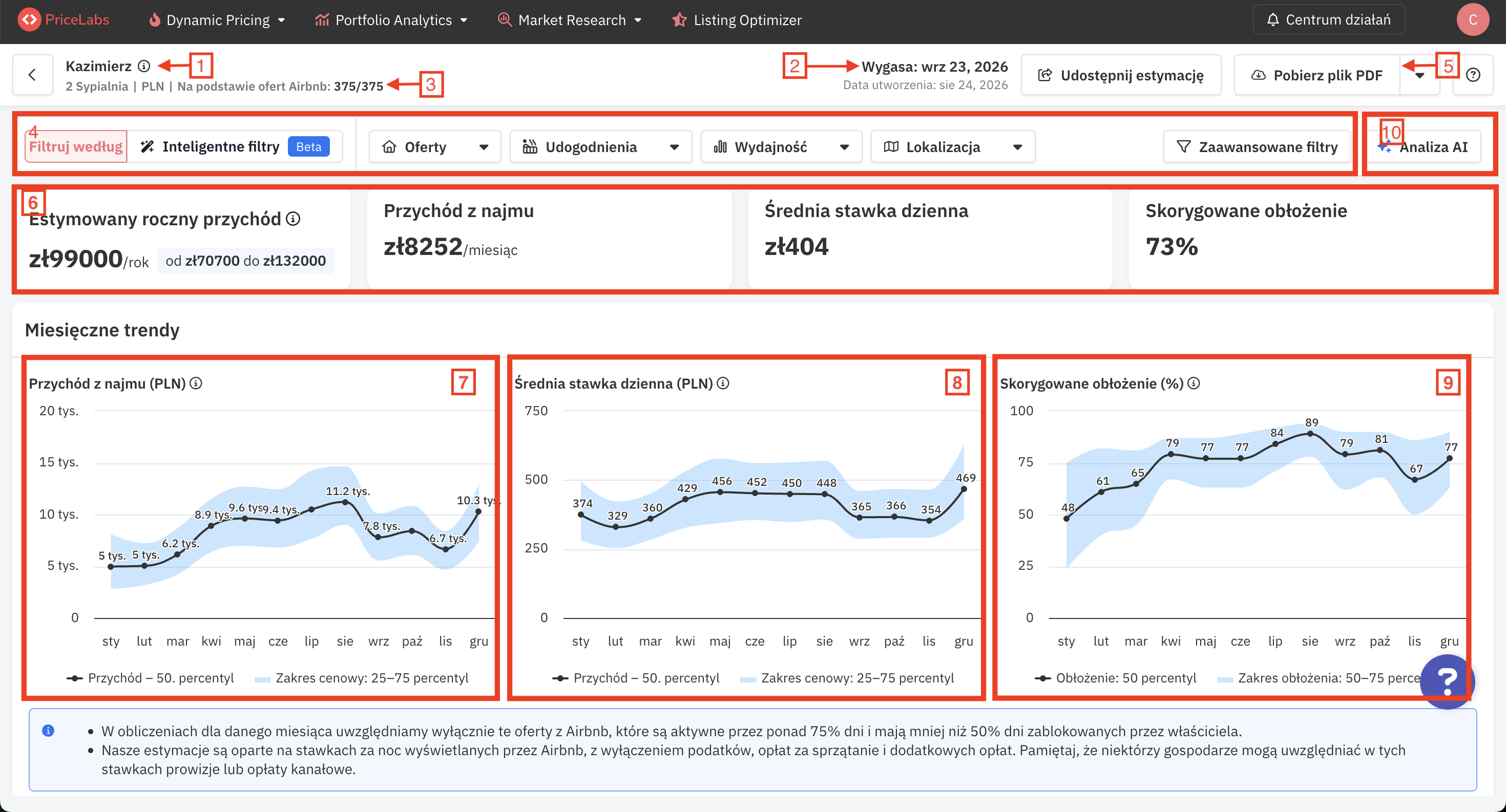Viewport: 1506px width, 812px height.
Task: Click the back arrow next to Kazimierz
Action: click(x=33, y=75)
